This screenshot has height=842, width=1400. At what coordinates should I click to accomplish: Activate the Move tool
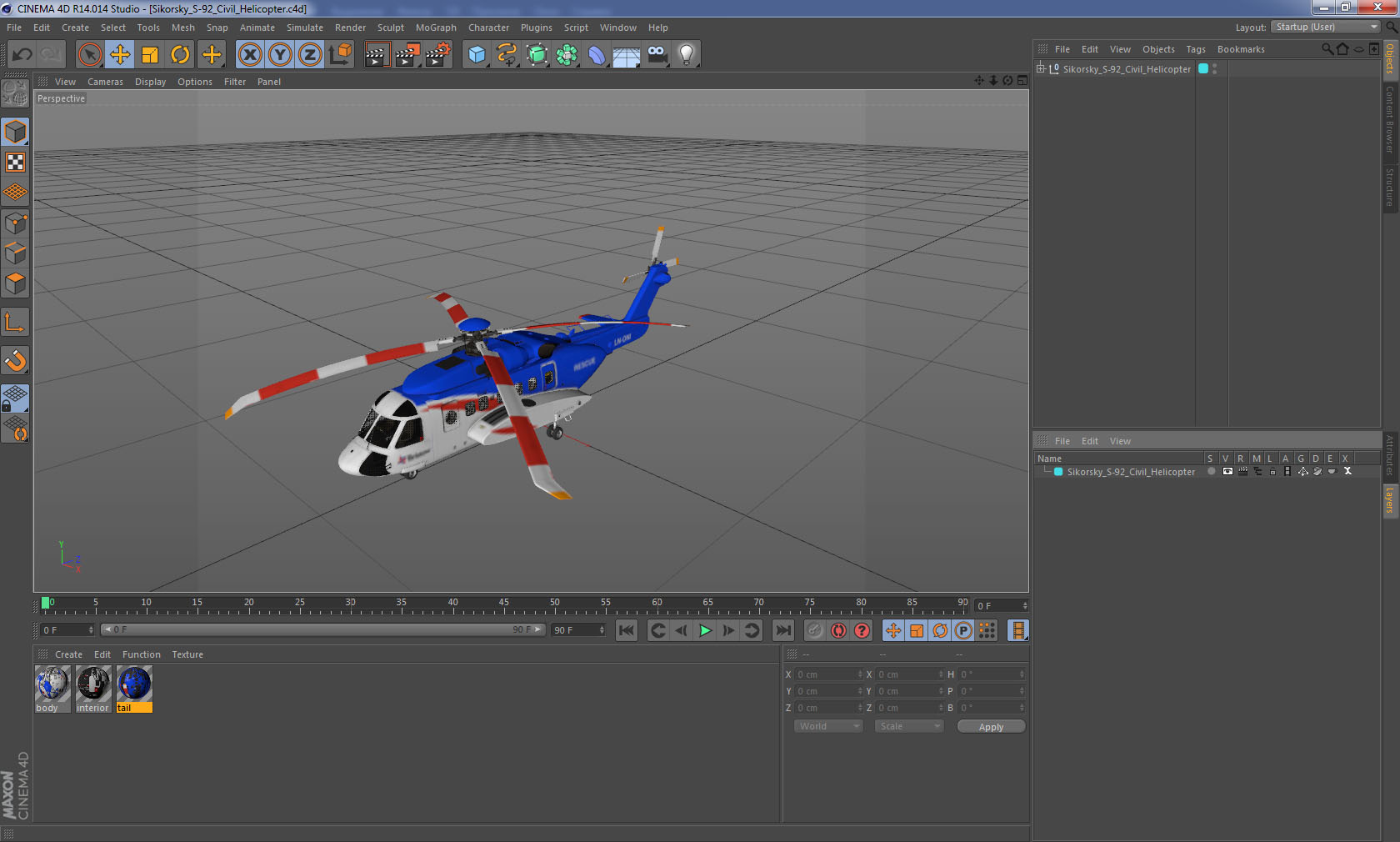pyautogui.click(x=120, y=55)
